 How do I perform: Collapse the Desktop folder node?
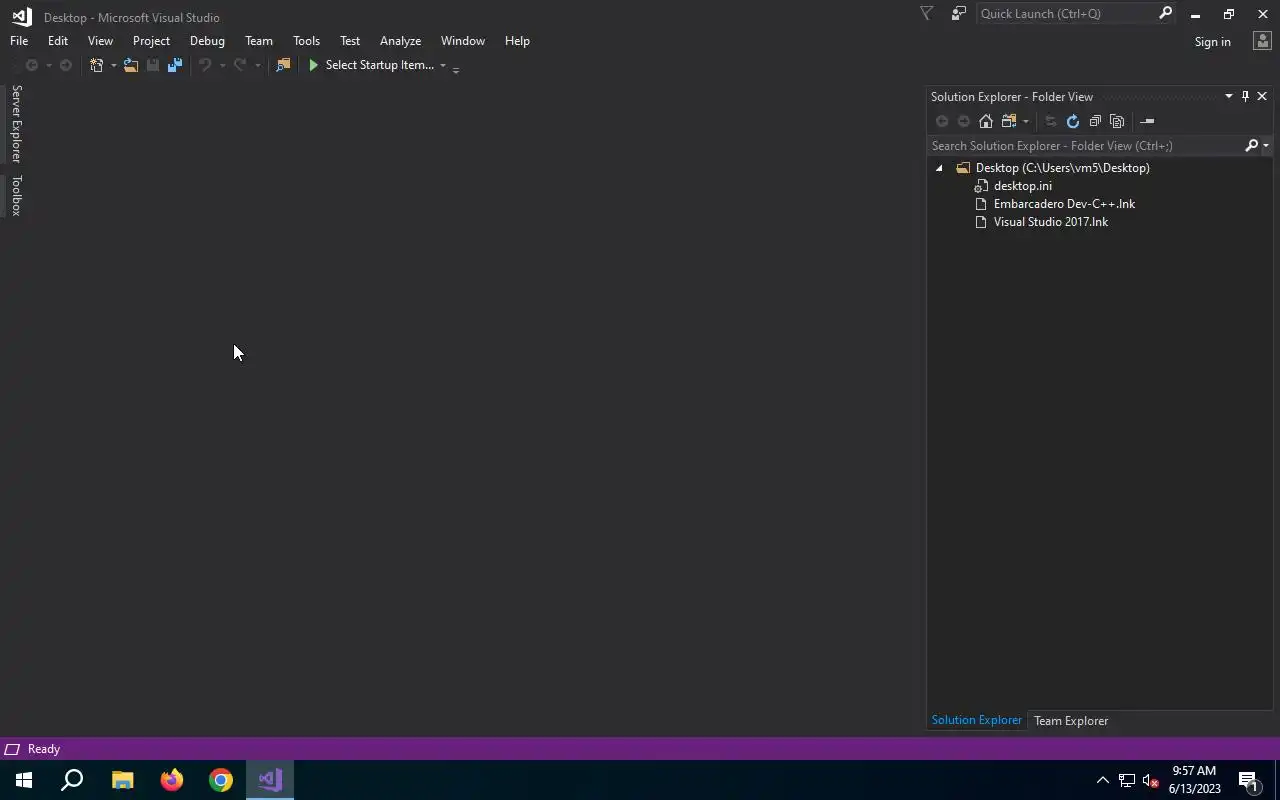click(x=939, y=168)
